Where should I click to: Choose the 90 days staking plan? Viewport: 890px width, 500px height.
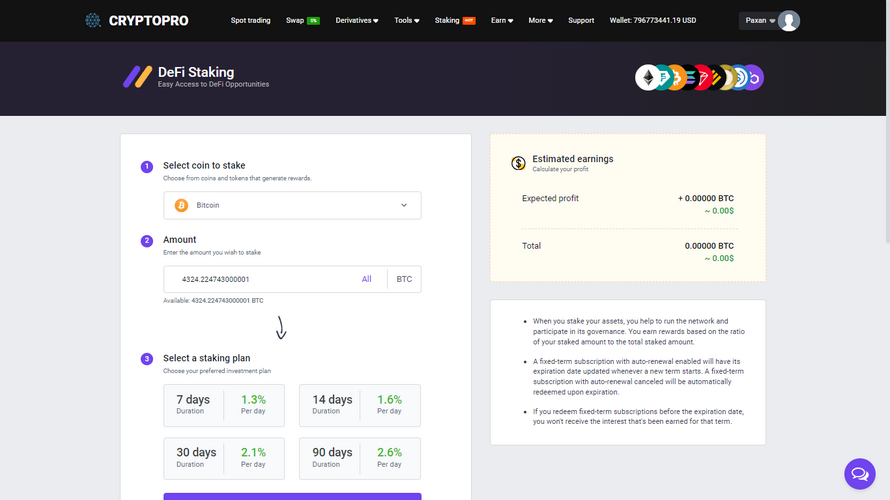click(x=360, y=458)
